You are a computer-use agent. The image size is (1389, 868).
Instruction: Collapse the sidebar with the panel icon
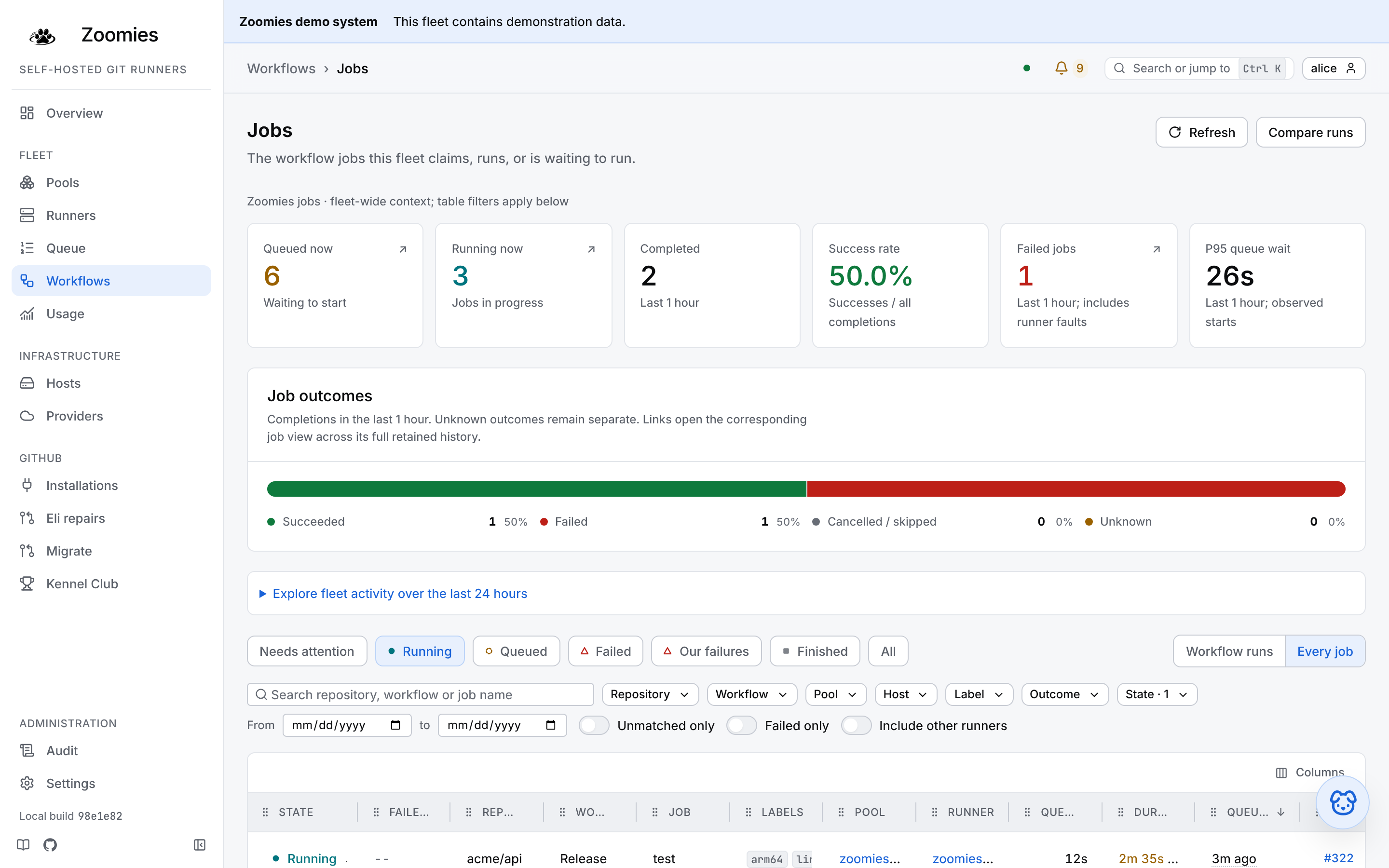click(199, 844)
